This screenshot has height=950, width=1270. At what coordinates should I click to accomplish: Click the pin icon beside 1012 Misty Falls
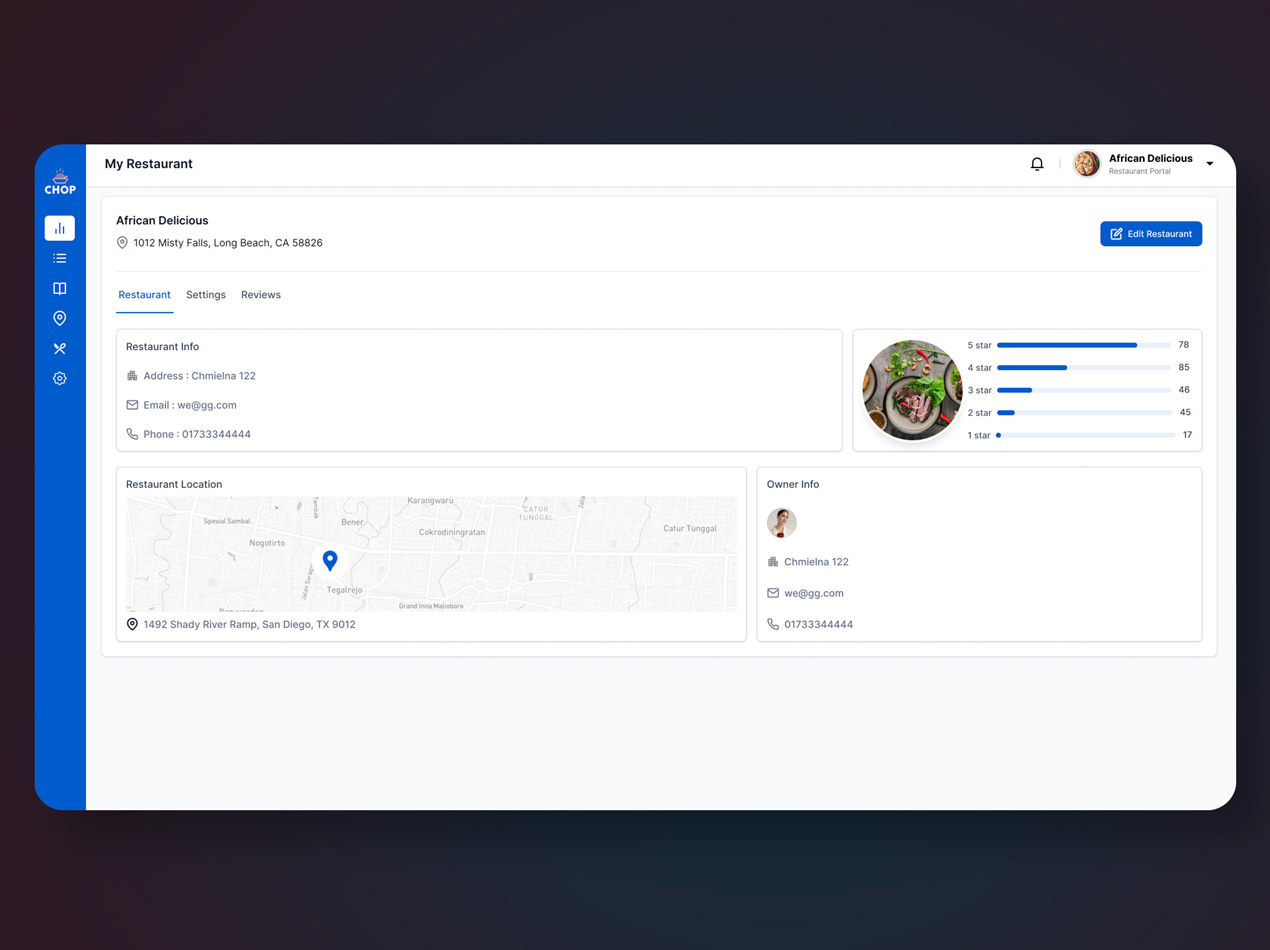(122, 243)
